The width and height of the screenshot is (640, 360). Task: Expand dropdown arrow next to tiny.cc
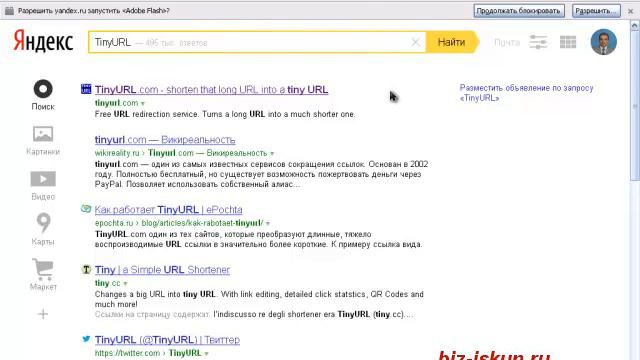(x=125, y=284)
